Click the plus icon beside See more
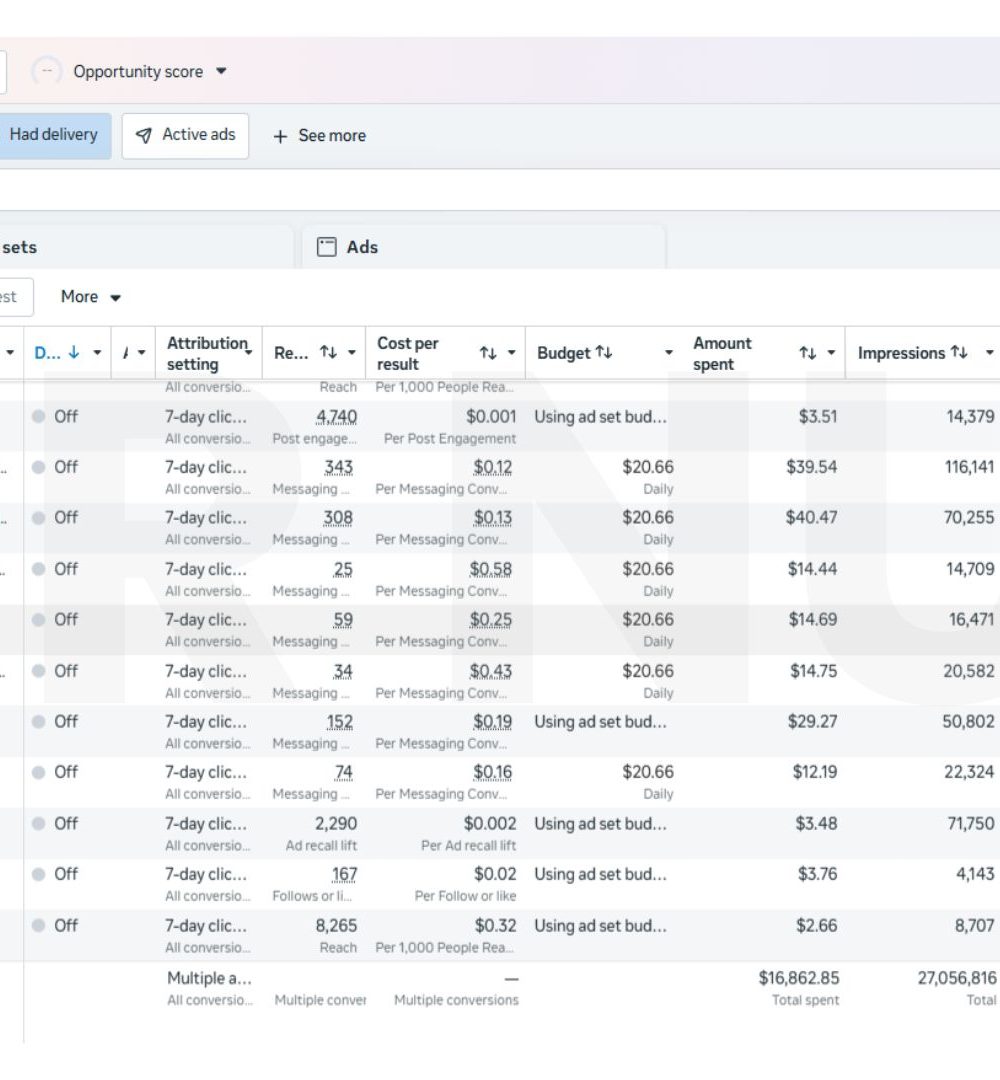Viewport: 1000px width, 1080px height. pos(280,136)
